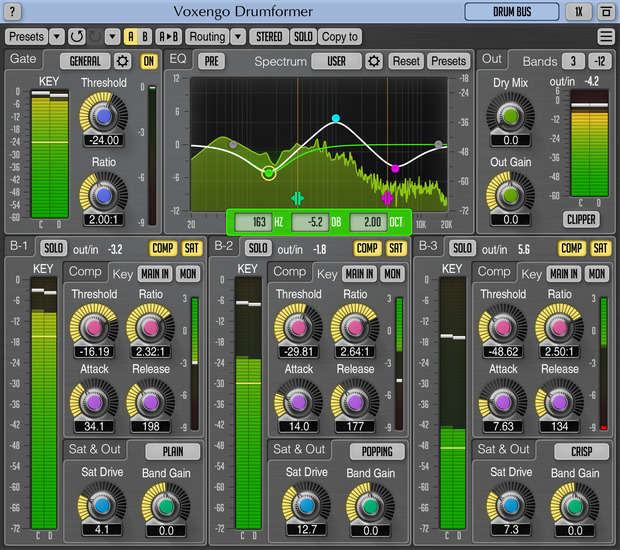Toggle B-2 COMP on/off
This screenshot has height=550, width=620.
click(367, 248)
